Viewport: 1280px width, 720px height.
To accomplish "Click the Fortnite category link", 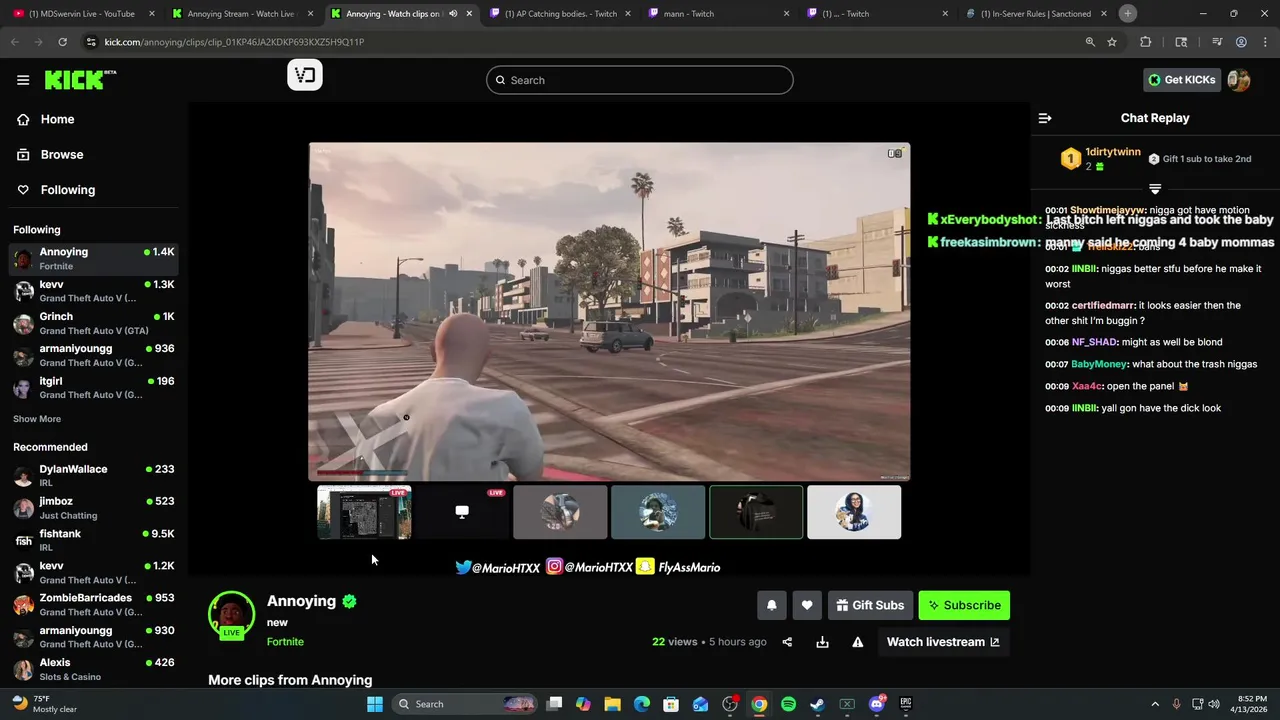I will click(x=285, y=642).
